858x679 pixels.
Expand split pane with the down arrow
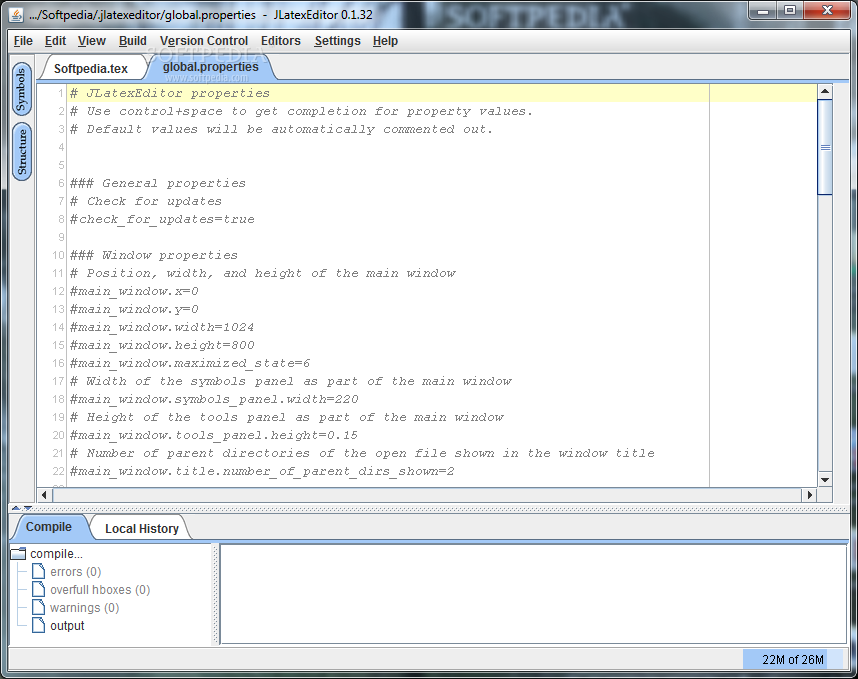coord(27,508)
